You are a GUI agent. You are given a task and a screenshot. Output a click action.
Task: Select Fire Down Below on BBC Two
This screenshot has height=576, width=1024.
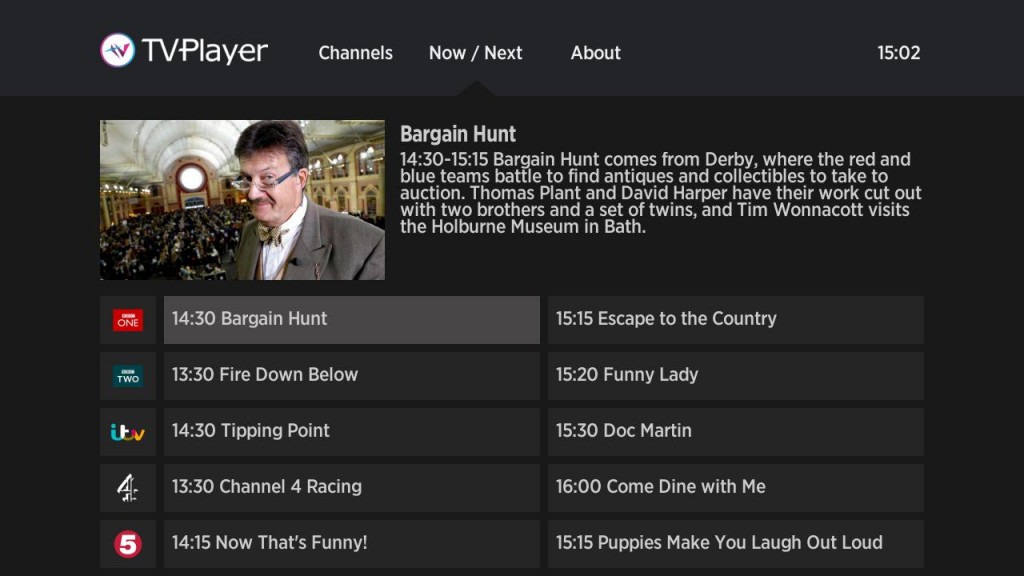[351, 375]
